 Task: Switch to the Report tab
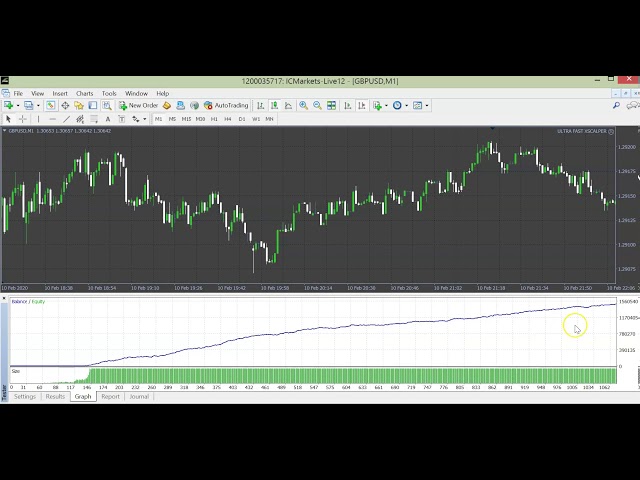pyautogui.click(x=110, y=397)
